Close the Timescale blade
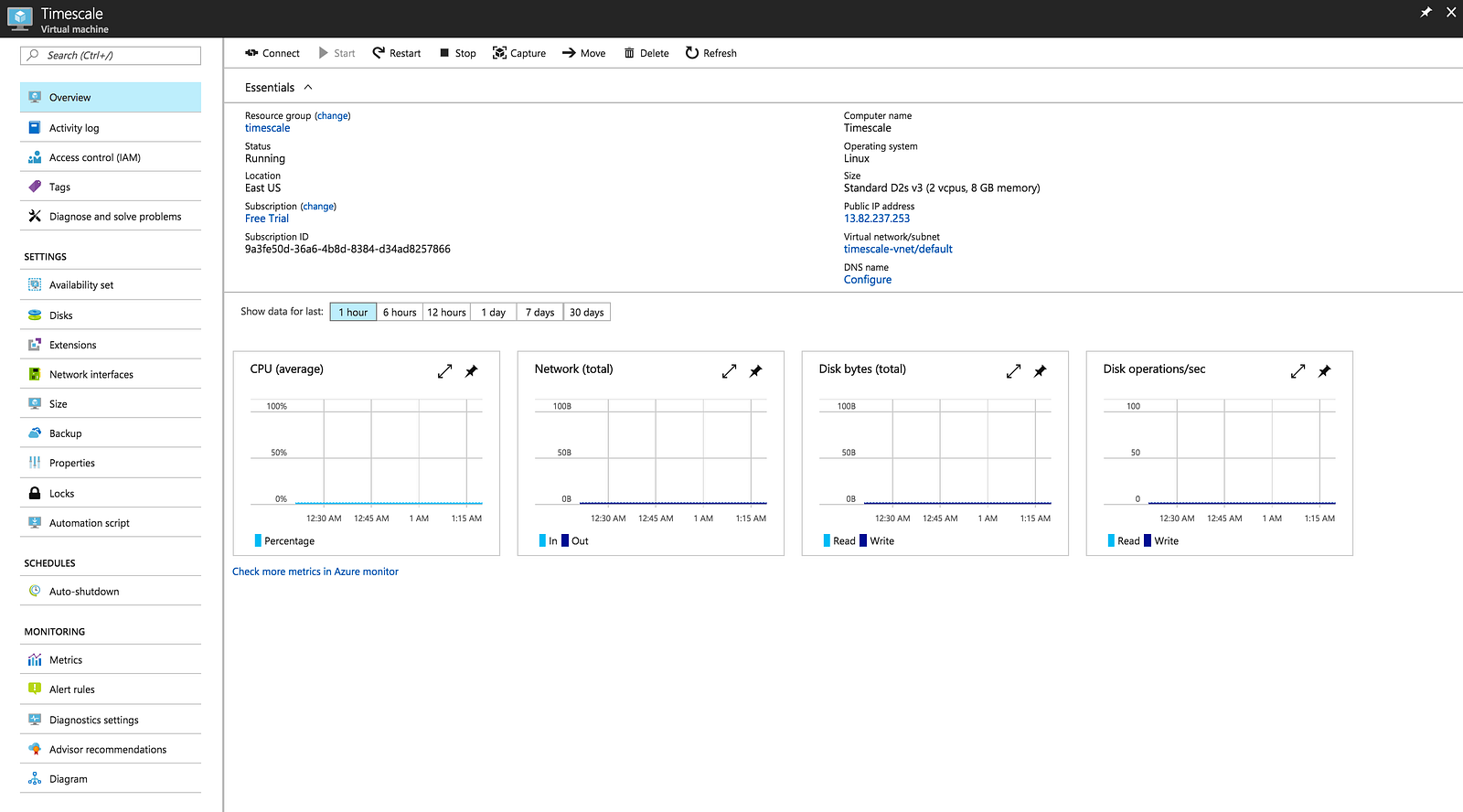This screenshot has width=1463, height=812. pyautogui.click(x=1451, y=12)
